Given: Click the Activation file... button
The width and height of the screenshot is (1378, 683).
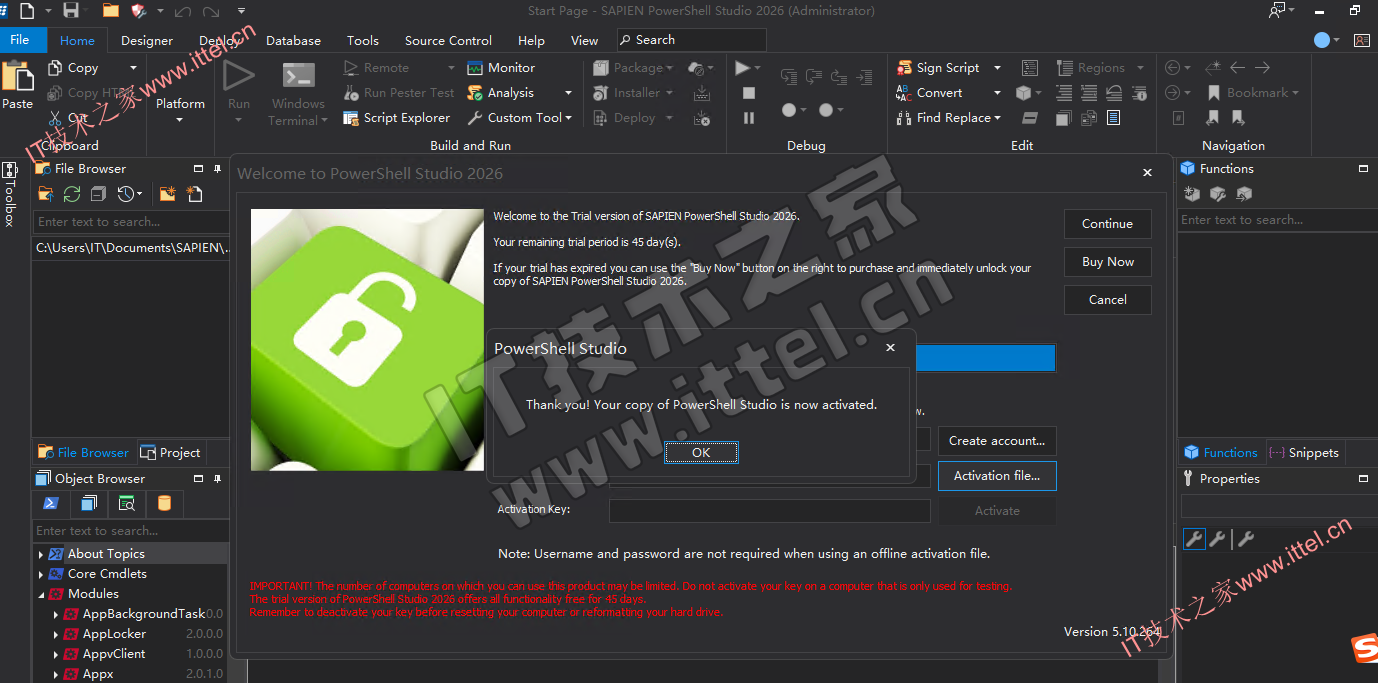Looking at the screenshot, I should coord(996,476).
